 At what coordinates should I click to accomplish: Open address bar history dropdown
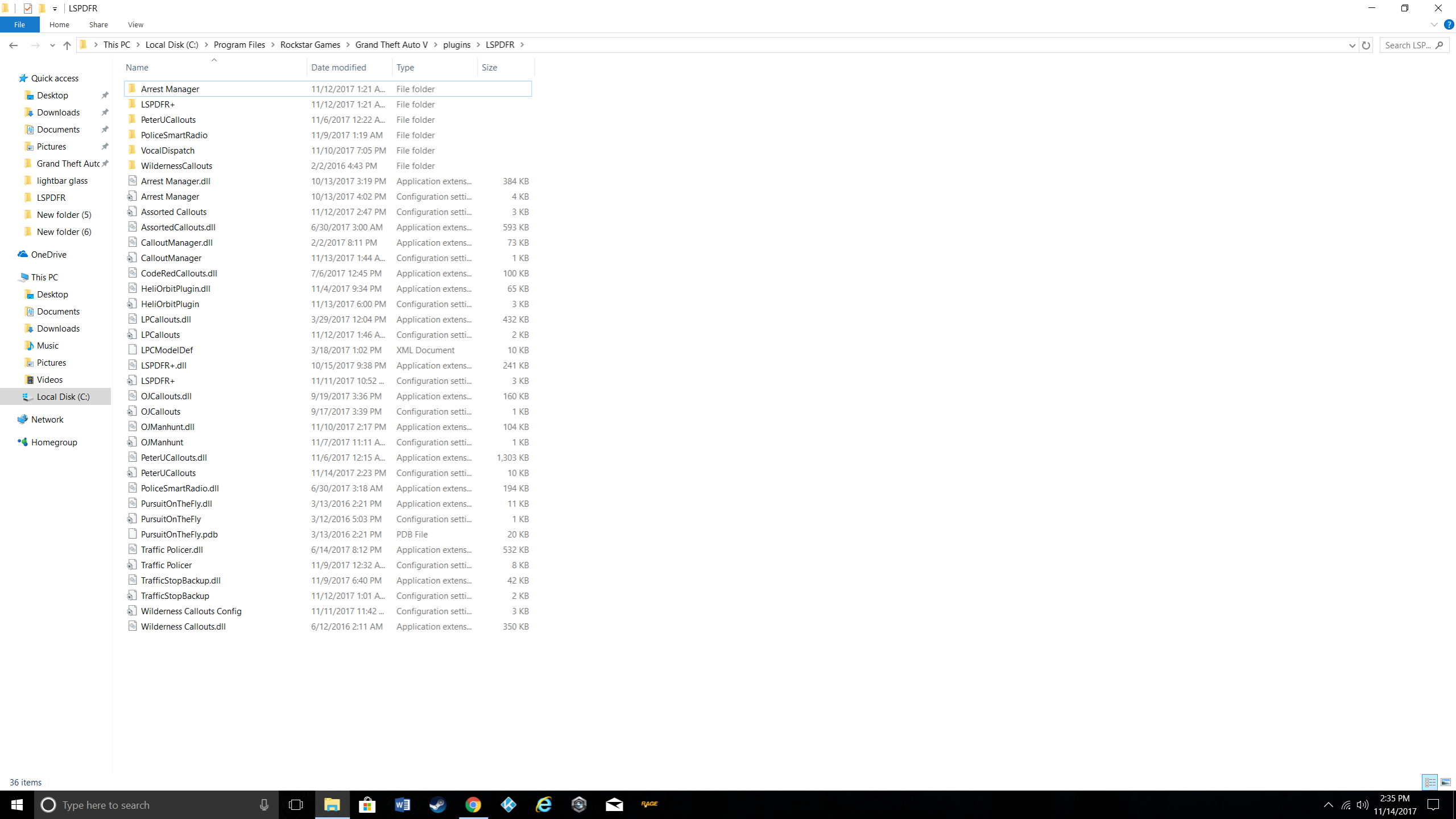coord(1352,45)
